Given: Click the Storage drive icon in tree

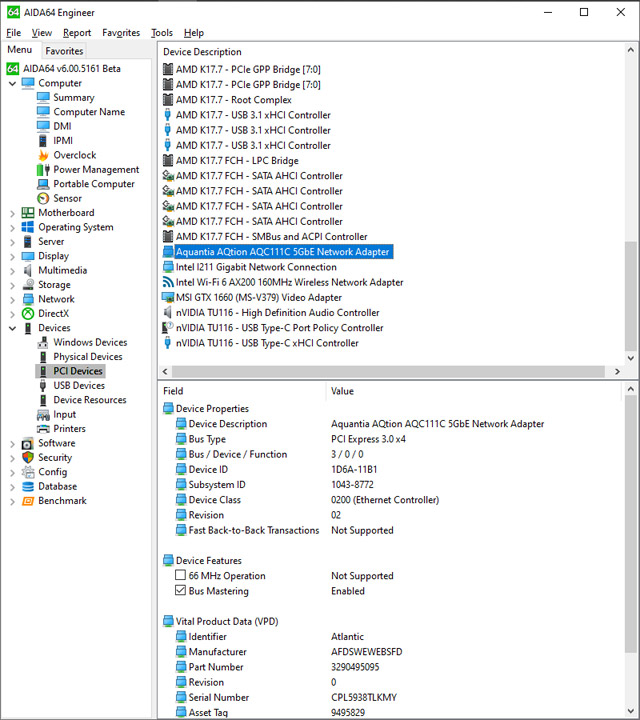Looking at the screenshot, I should point(28,285).
